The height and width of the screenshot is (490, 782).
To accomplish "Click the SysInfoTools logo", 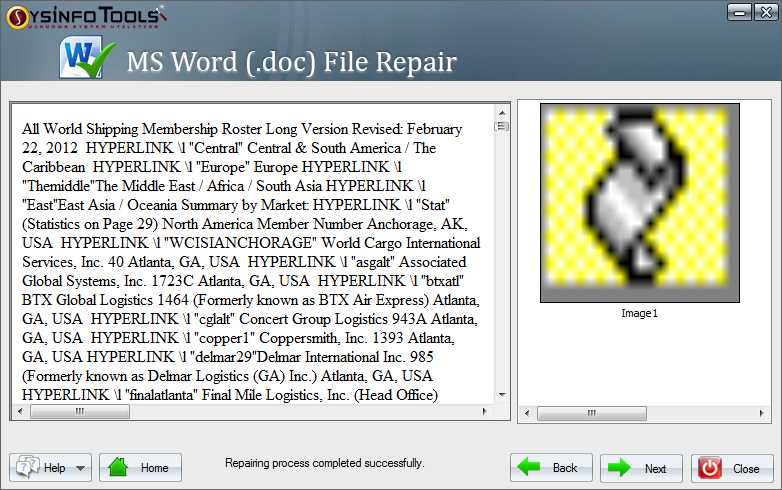I will 86,17.
